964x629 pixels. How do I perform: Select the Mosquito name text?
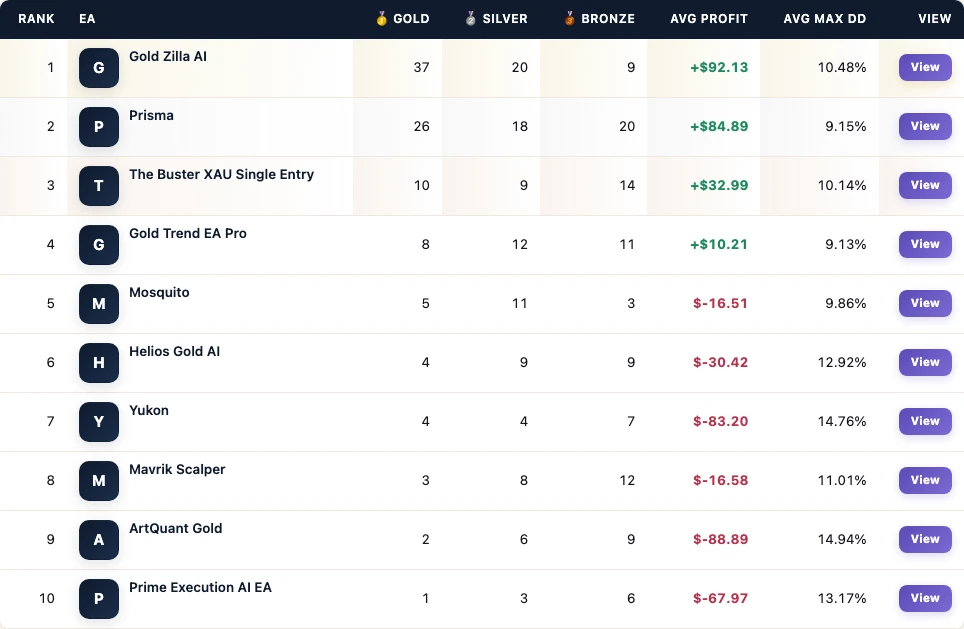coord(159,293)
